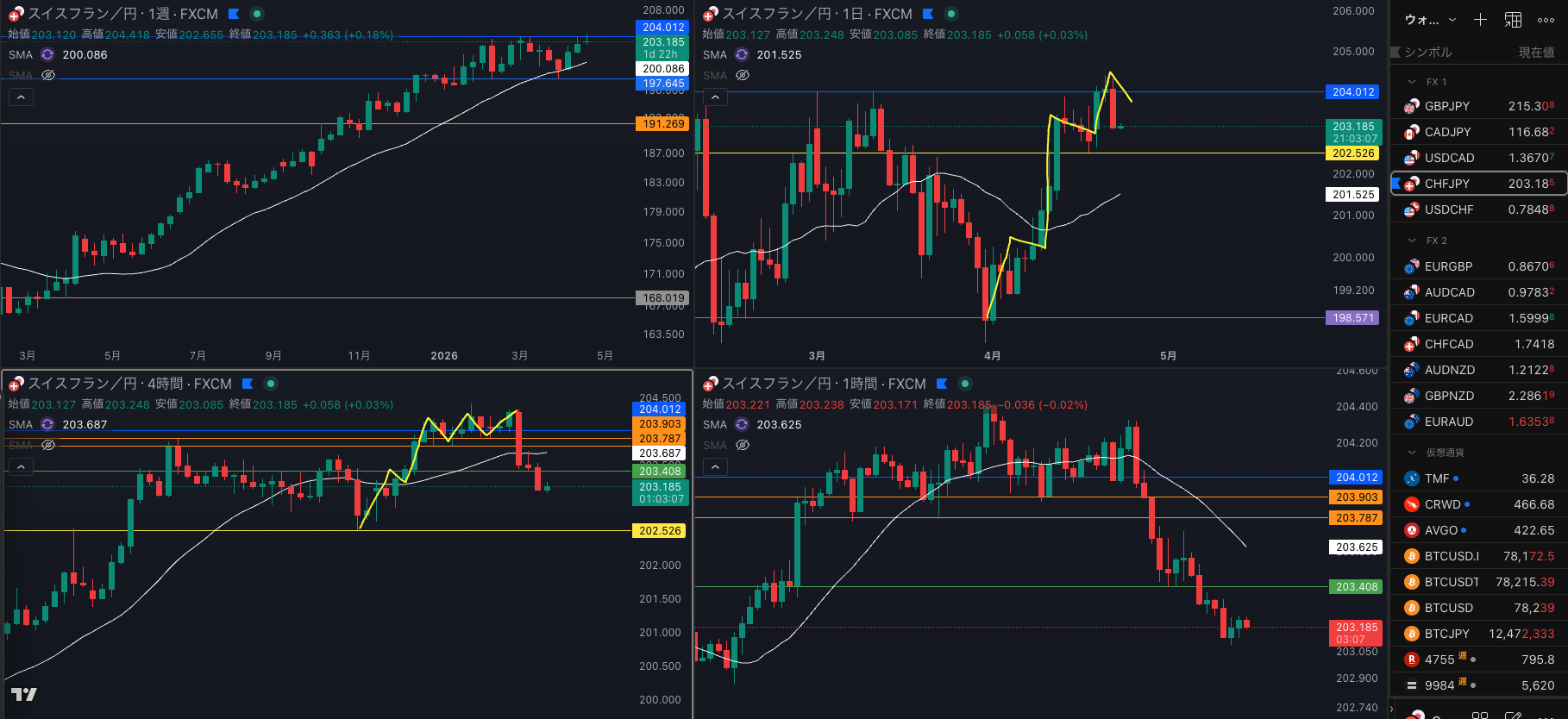Click the 現在値 column header
Image resolution: width=1568 pixels, height=719 pixels.
tap(1535, 53)
